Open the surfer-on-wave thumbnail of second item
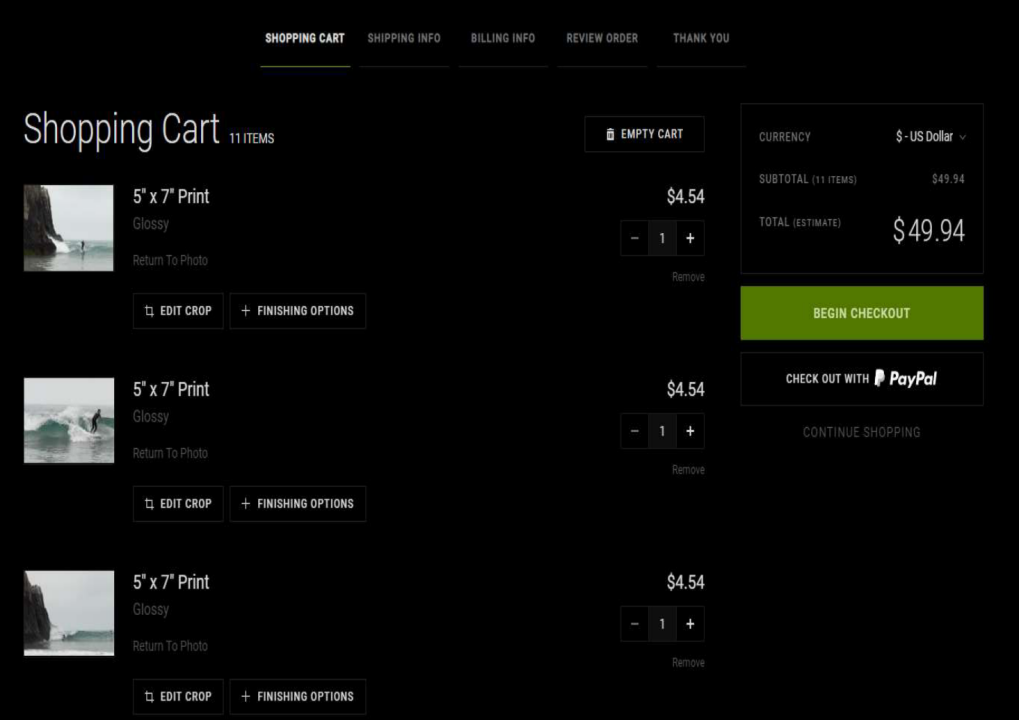Screen dimensions: 1019x720 click(69, 420)
